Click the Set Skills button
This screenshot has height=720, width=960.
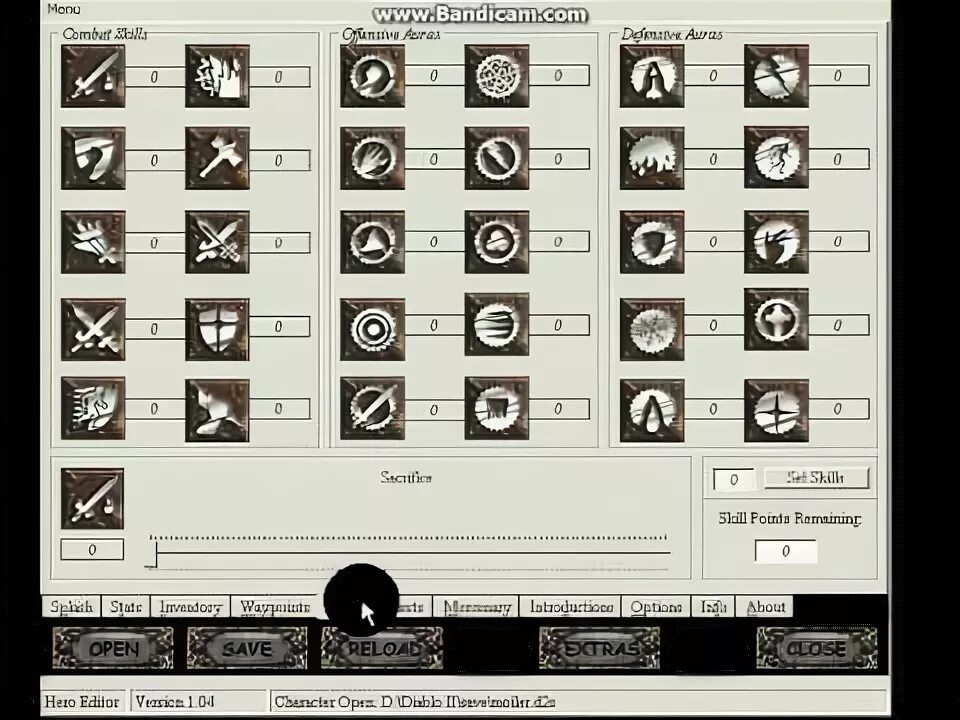tap(816, 478)
